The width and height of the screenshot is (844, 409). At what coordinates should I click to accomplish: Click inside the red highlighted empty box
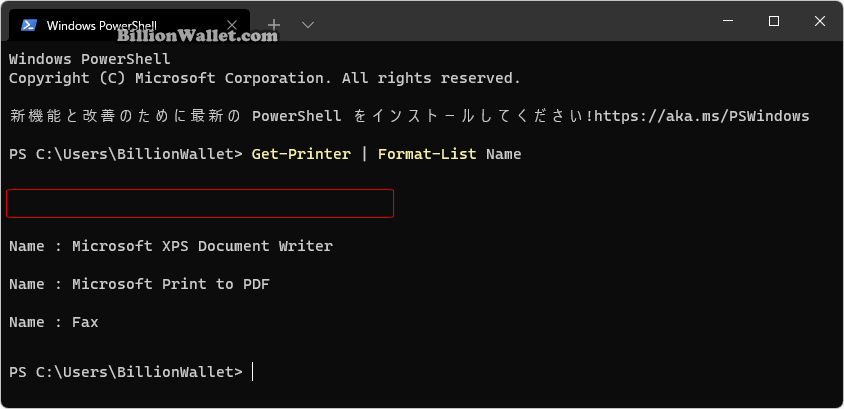[200, 203]
